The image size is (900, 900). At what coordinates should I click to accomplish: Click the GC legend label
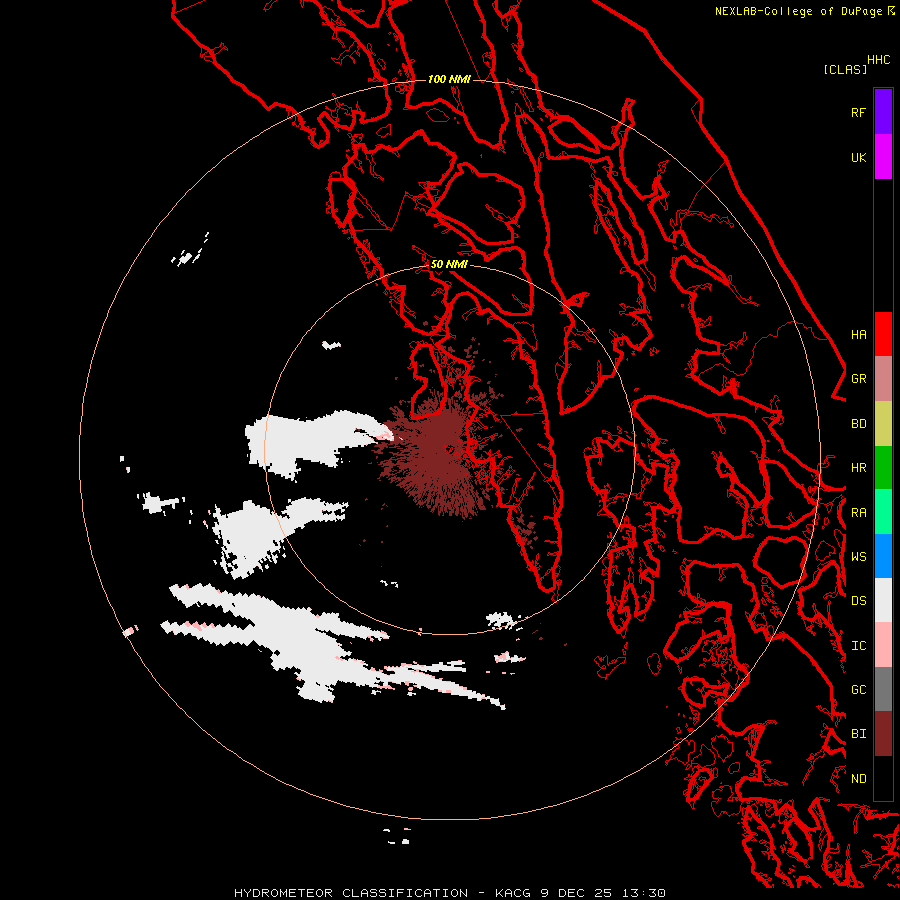(x=858, y=689)
